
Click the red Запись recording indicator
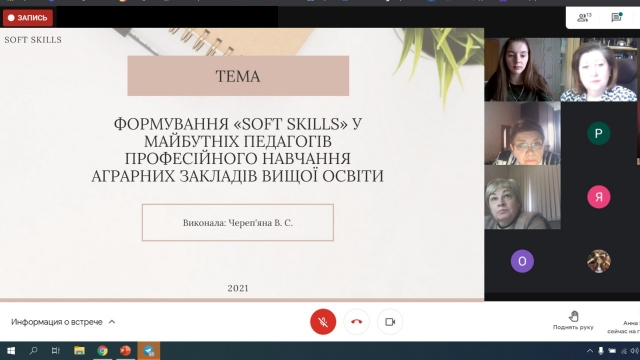coord(28,18)
